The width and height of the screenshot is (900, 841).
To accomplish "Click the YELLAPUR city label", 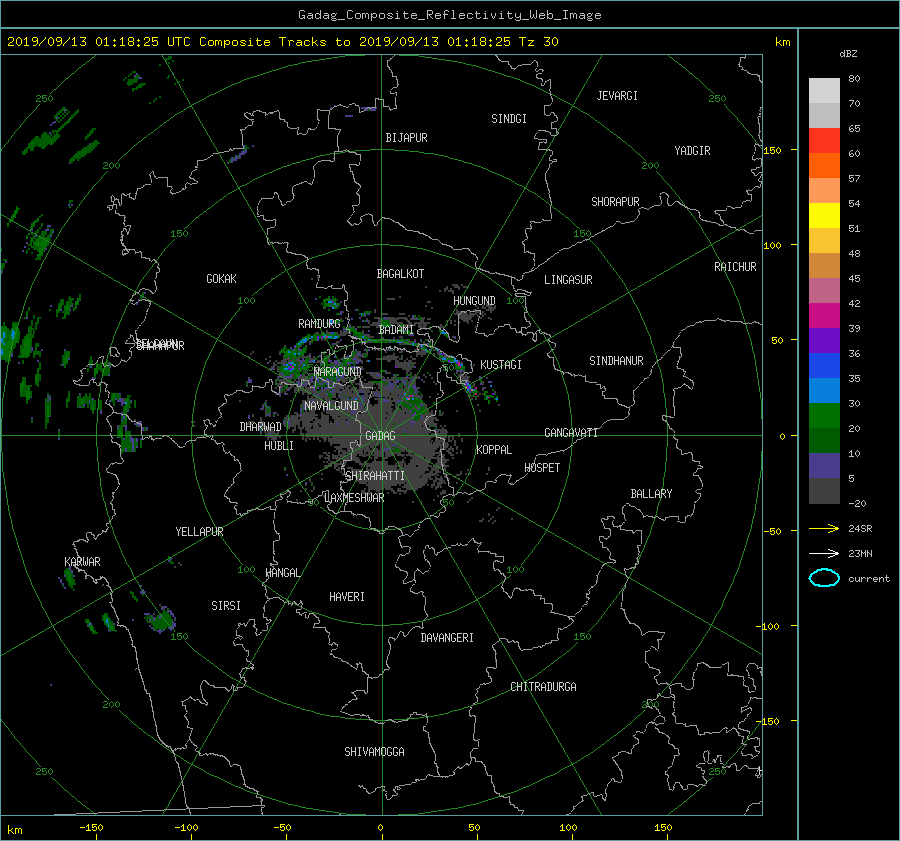I will click(x=199, y=532).
